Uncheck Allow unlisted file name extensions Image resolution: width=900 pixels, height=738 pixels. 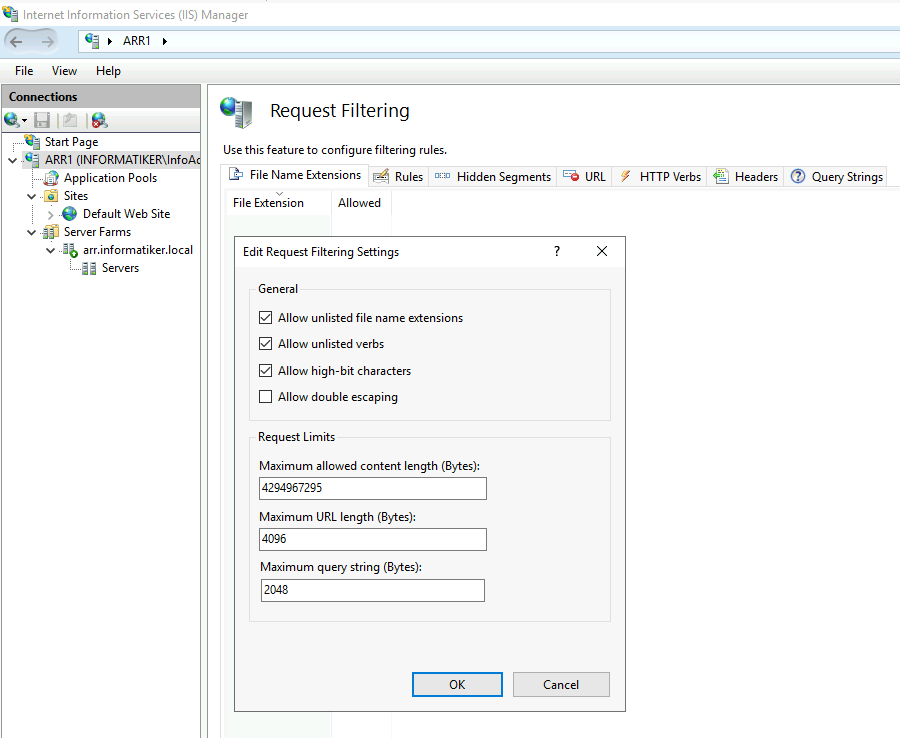click(x=265, y=317)
